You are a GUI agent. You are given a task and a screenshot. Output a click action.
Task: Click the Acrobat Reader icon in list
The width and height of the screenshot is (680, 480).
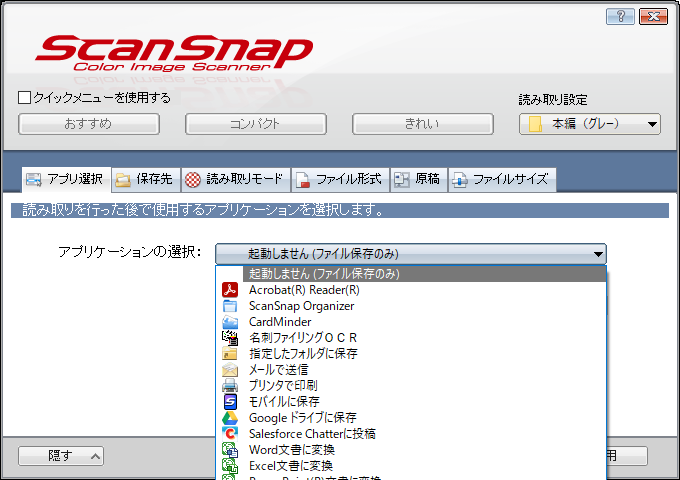230,290
